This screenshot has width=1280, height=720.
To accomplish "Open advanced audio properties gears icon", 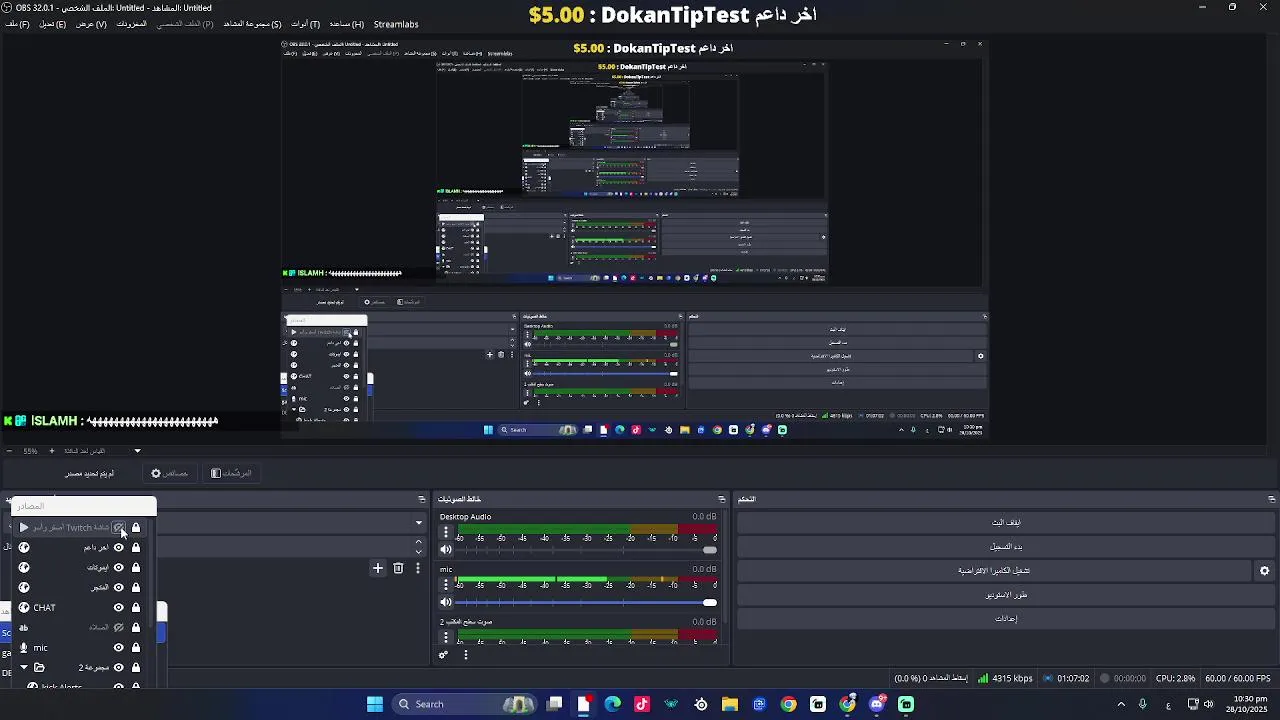I will click(443, 655).
